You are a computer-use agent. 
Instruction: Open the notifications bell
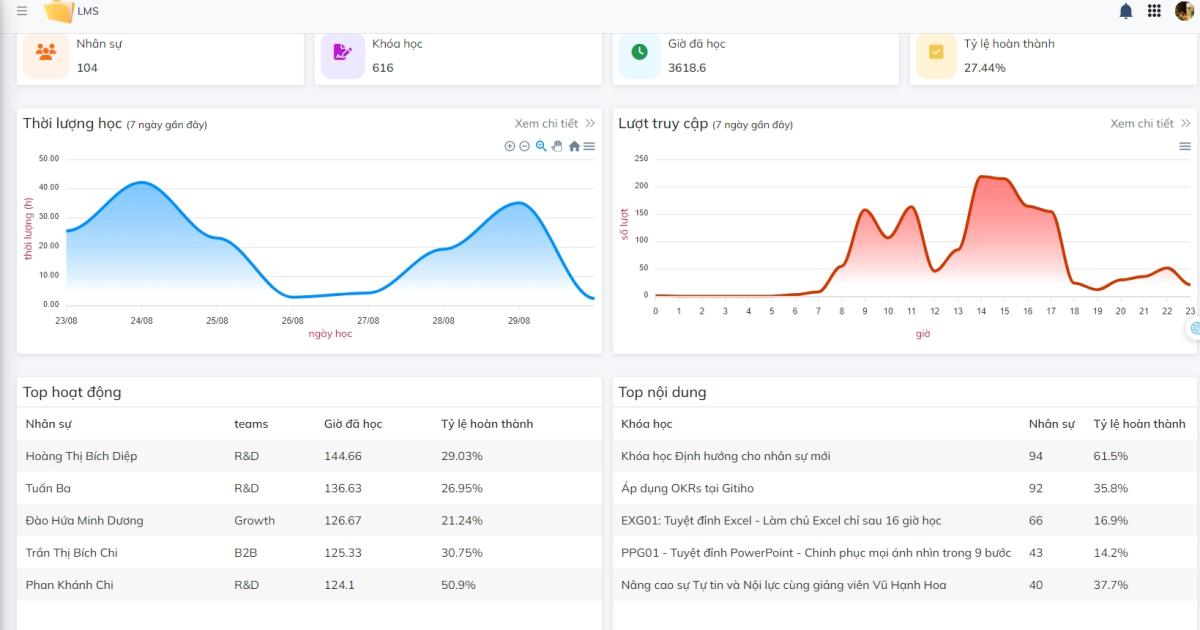pos(1126,11)
